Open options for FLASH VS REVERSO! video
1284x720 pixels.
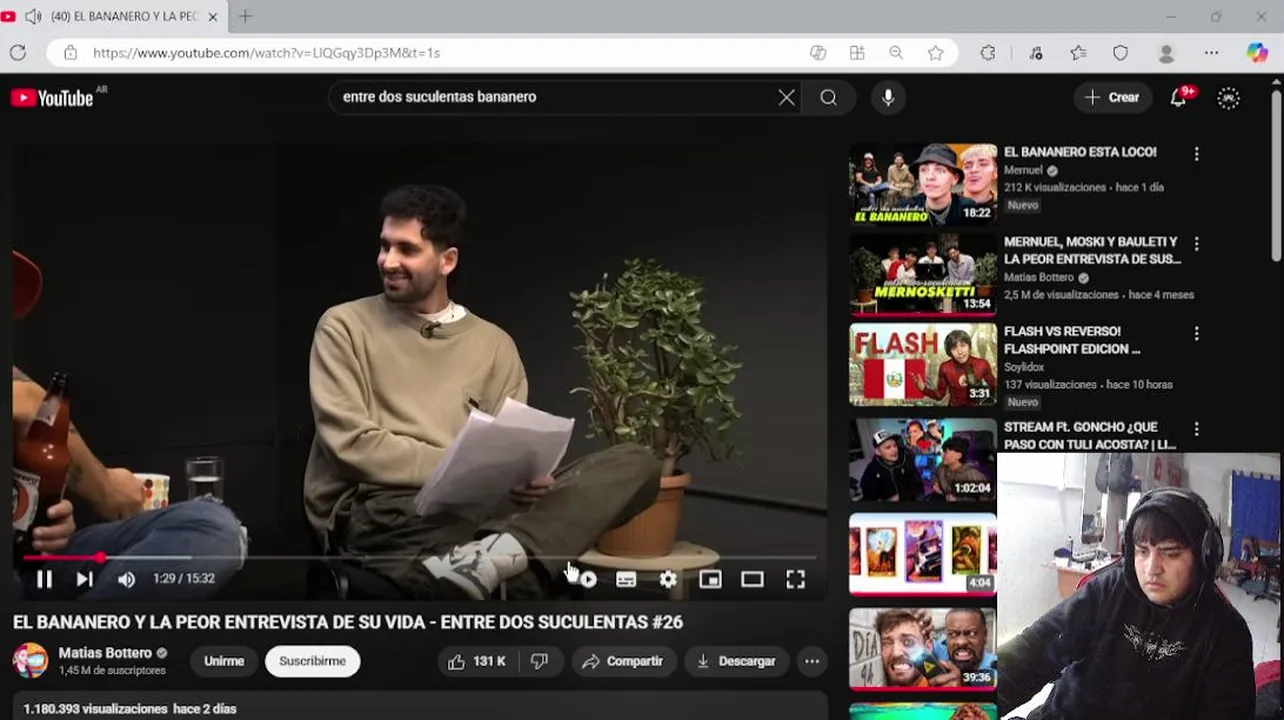pos(1196,333)
